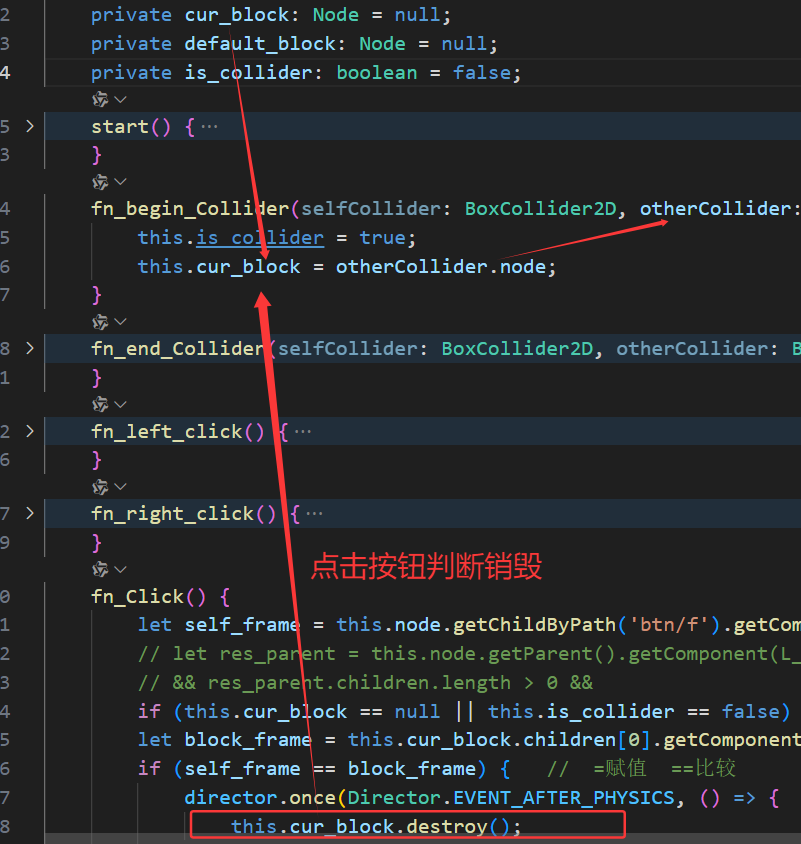Click 'boolean' type in the is_collider declaration
Screen dimensions: 801x844
[x=377, y=73]
